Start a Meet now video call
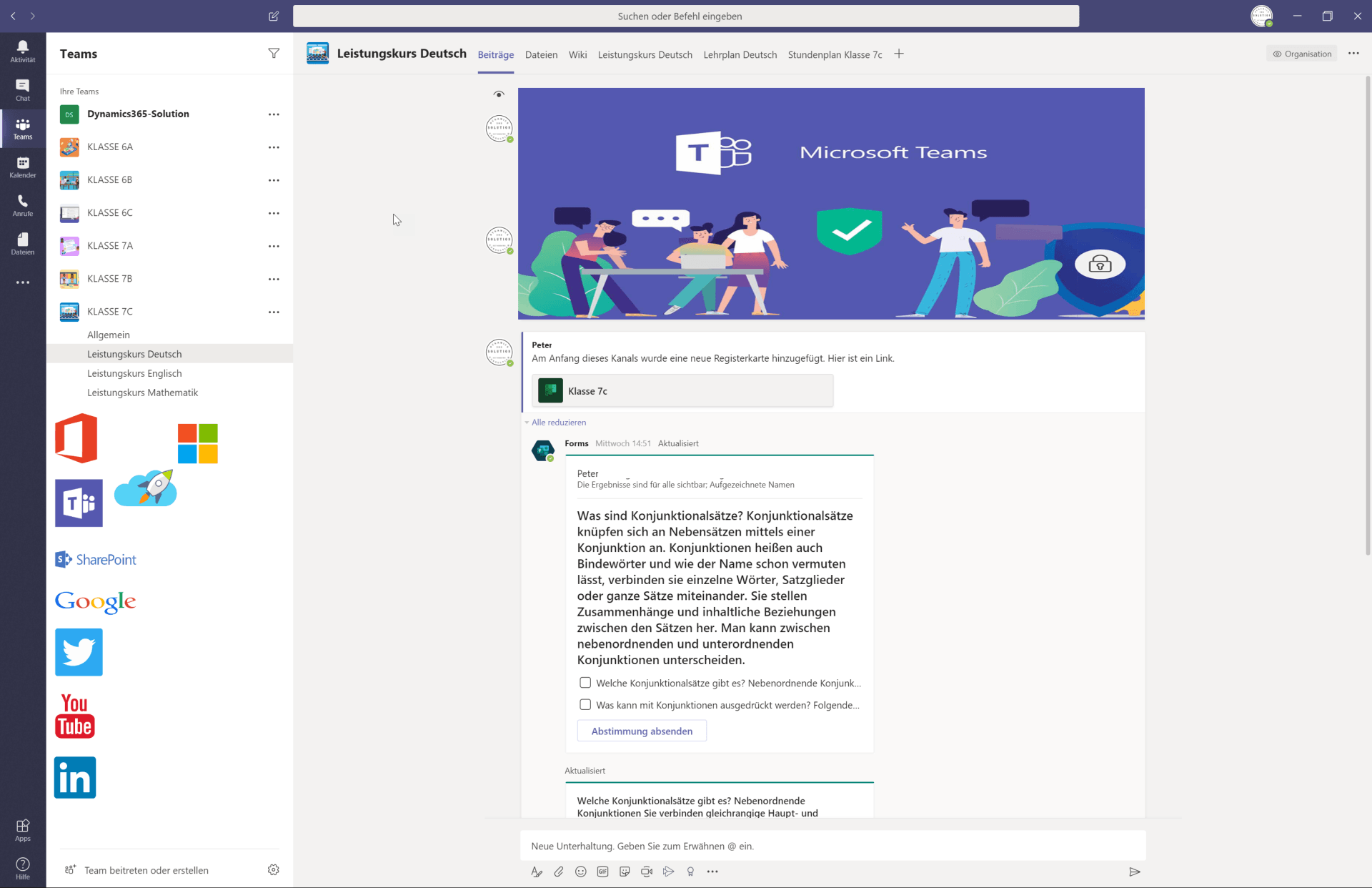This screenshot has height=888, width=1372. (647, 872)
